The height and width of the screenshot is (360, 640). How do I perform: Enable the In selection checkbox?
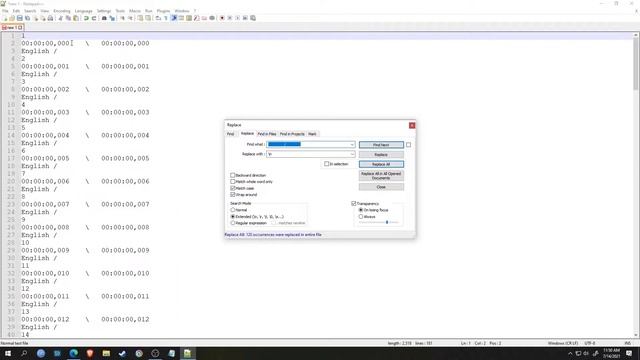[327, 164]
